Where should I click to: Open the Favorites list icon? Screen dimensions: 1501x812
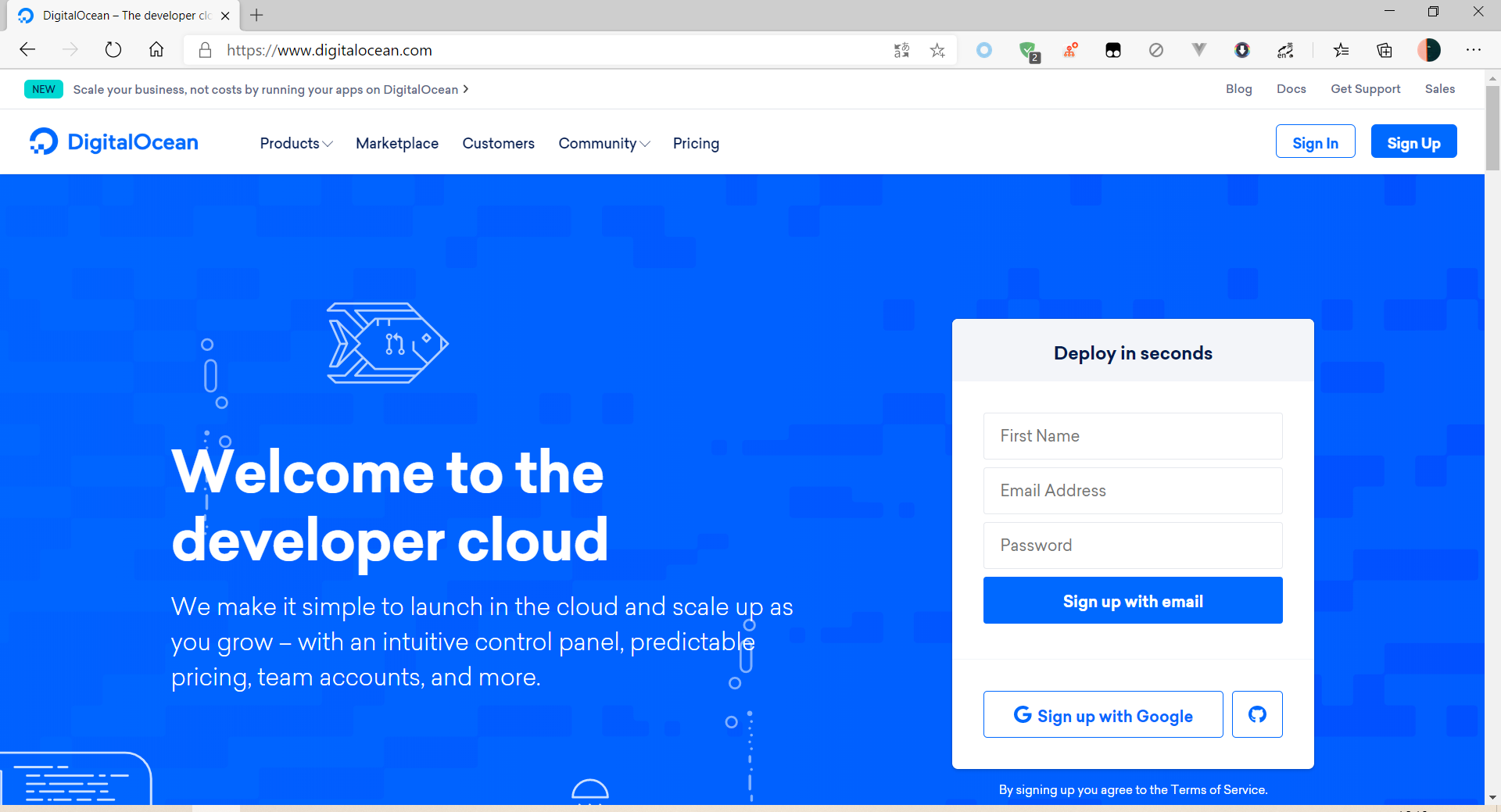tap(1342, 50)
